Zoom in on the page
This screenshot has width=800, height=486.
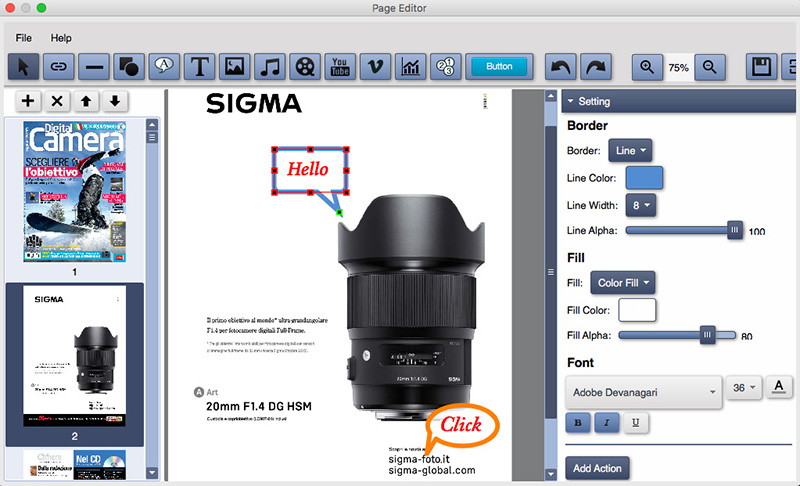point(647,67)
